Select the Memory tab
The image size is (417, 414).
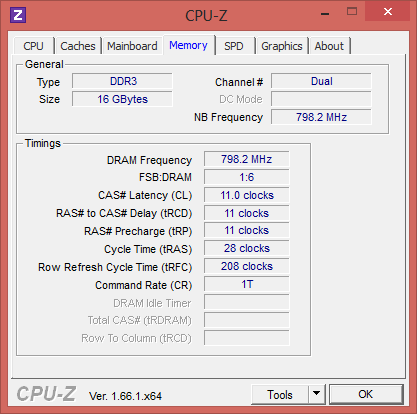[188, 45]
